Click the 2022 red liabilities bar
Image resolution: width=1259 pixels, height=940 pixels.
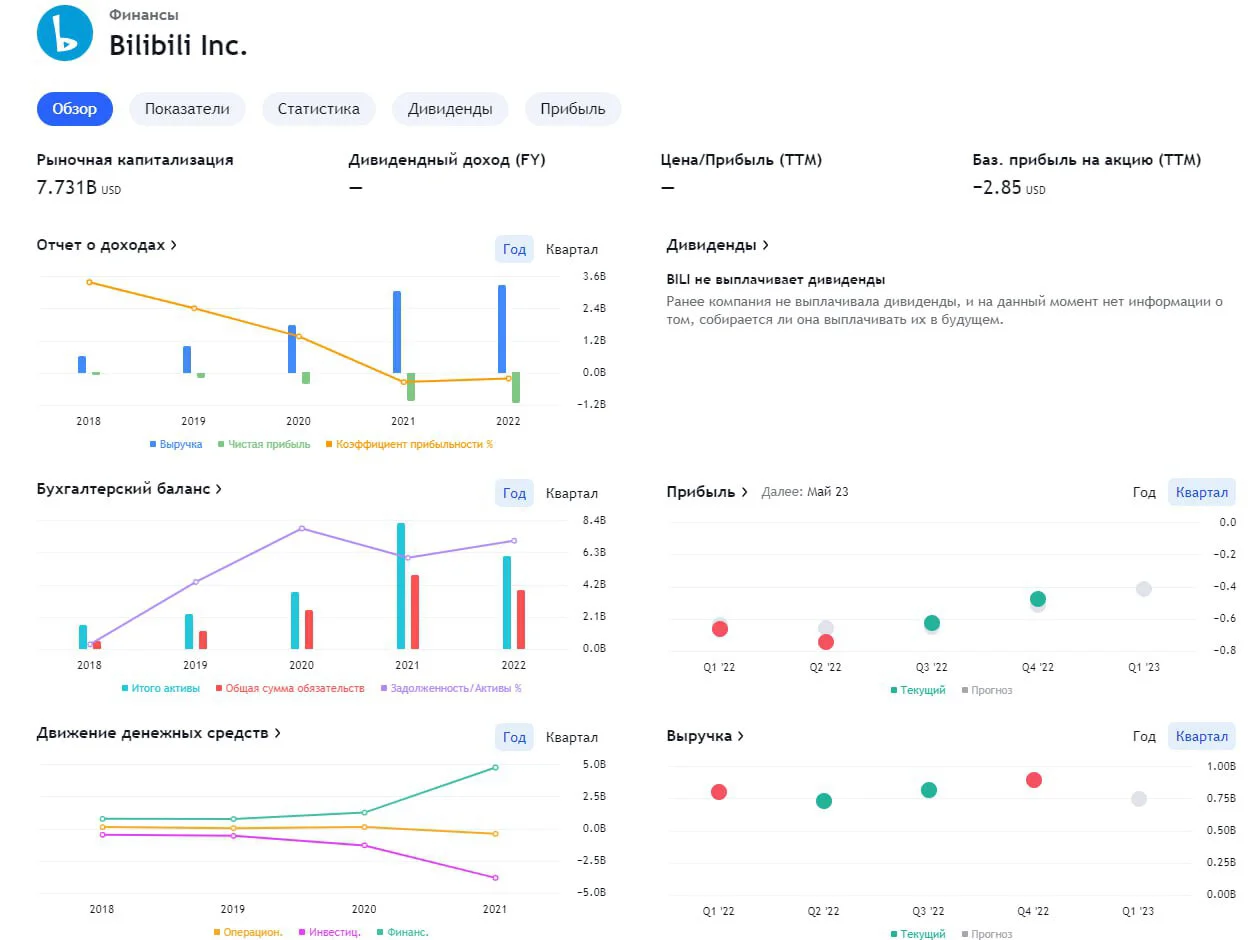point(520,619)
